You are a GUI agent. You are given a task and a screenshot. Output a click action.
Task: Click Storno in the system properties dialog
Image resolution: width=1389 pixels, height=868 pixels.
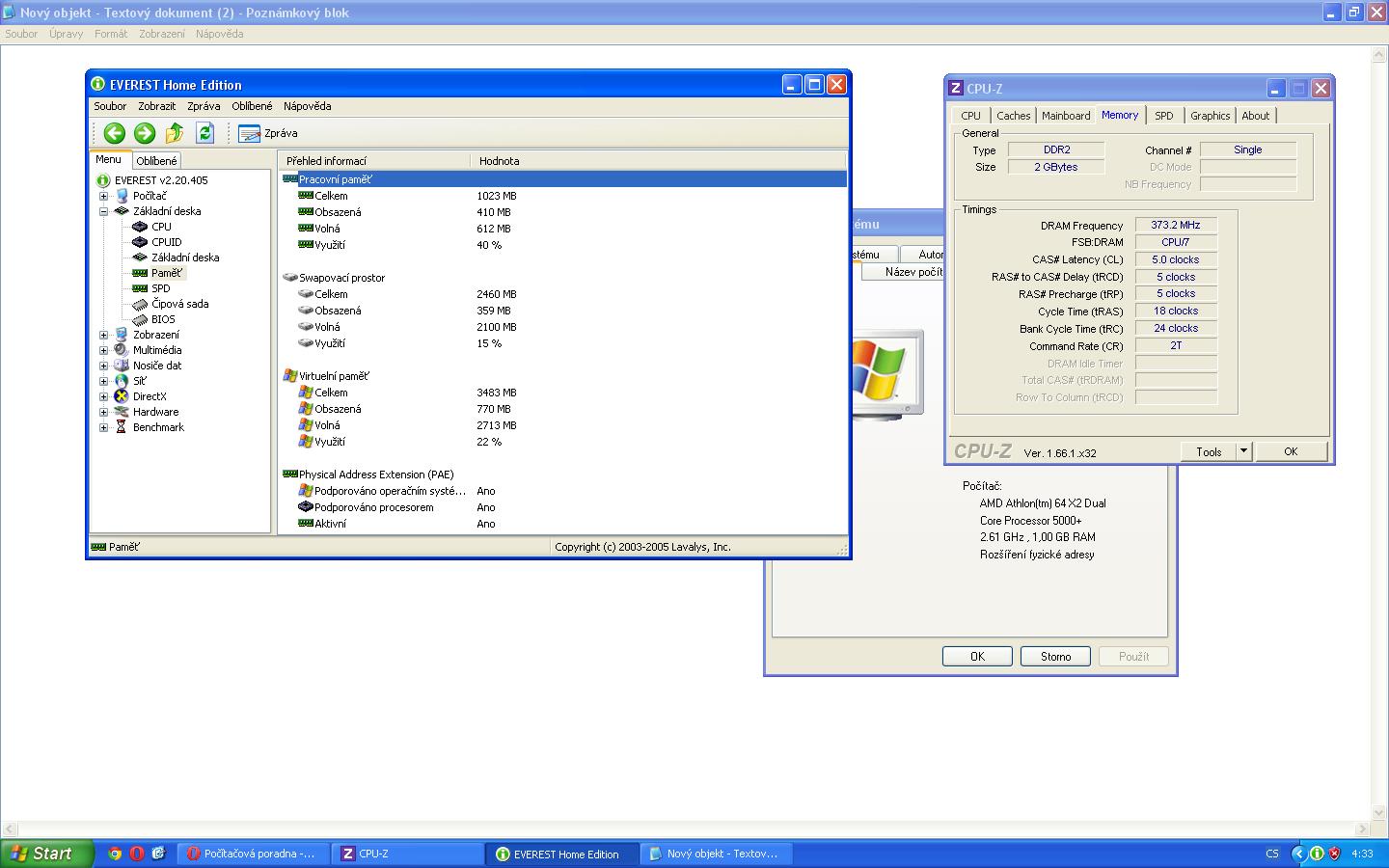(1055, 656)
